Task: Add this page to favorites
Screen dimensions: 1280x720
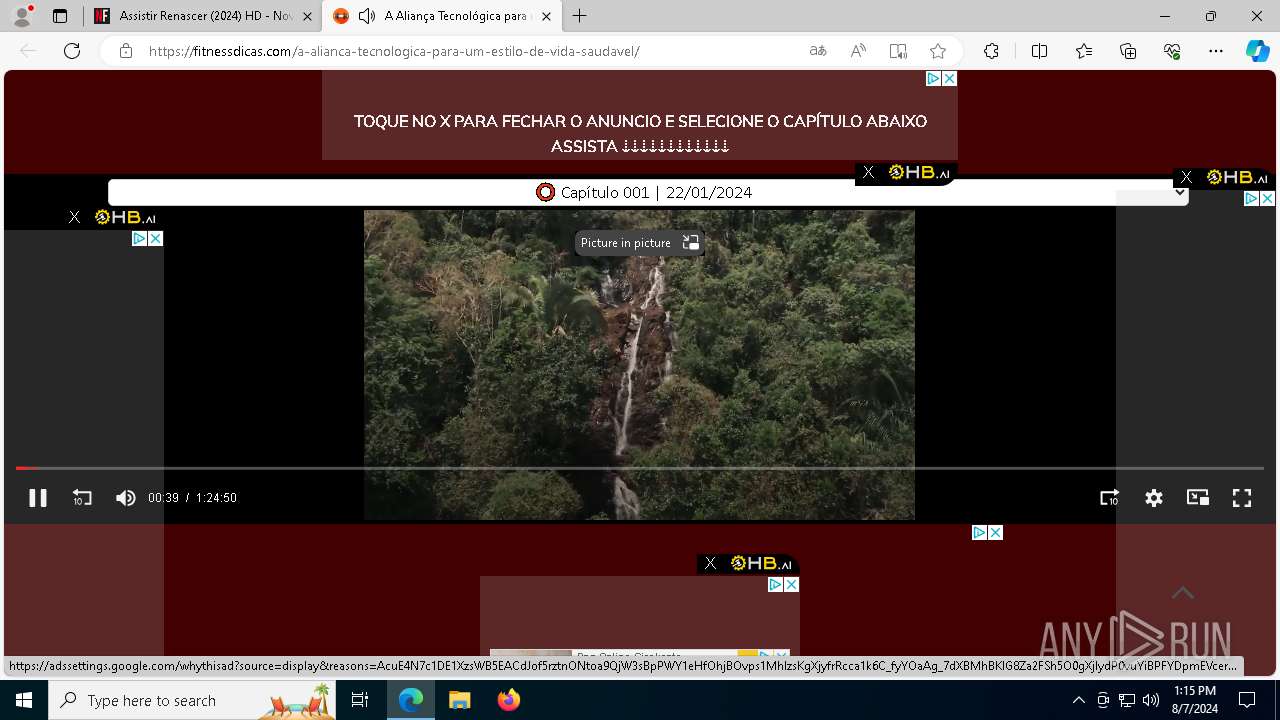Action: pos(938,51)
